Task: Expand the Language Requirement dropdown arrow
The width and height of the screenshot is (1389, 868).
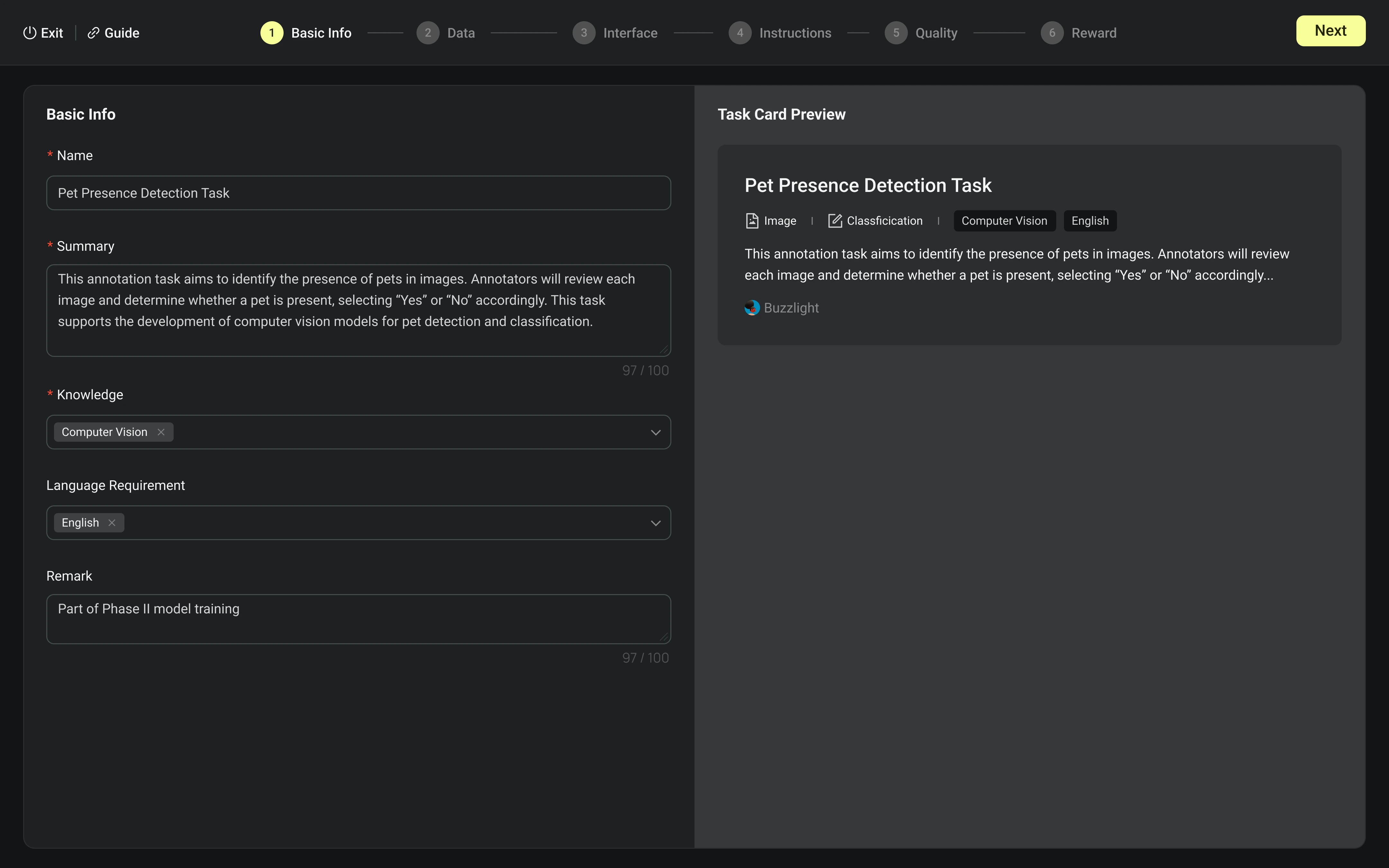Action: tap(656, 523)
